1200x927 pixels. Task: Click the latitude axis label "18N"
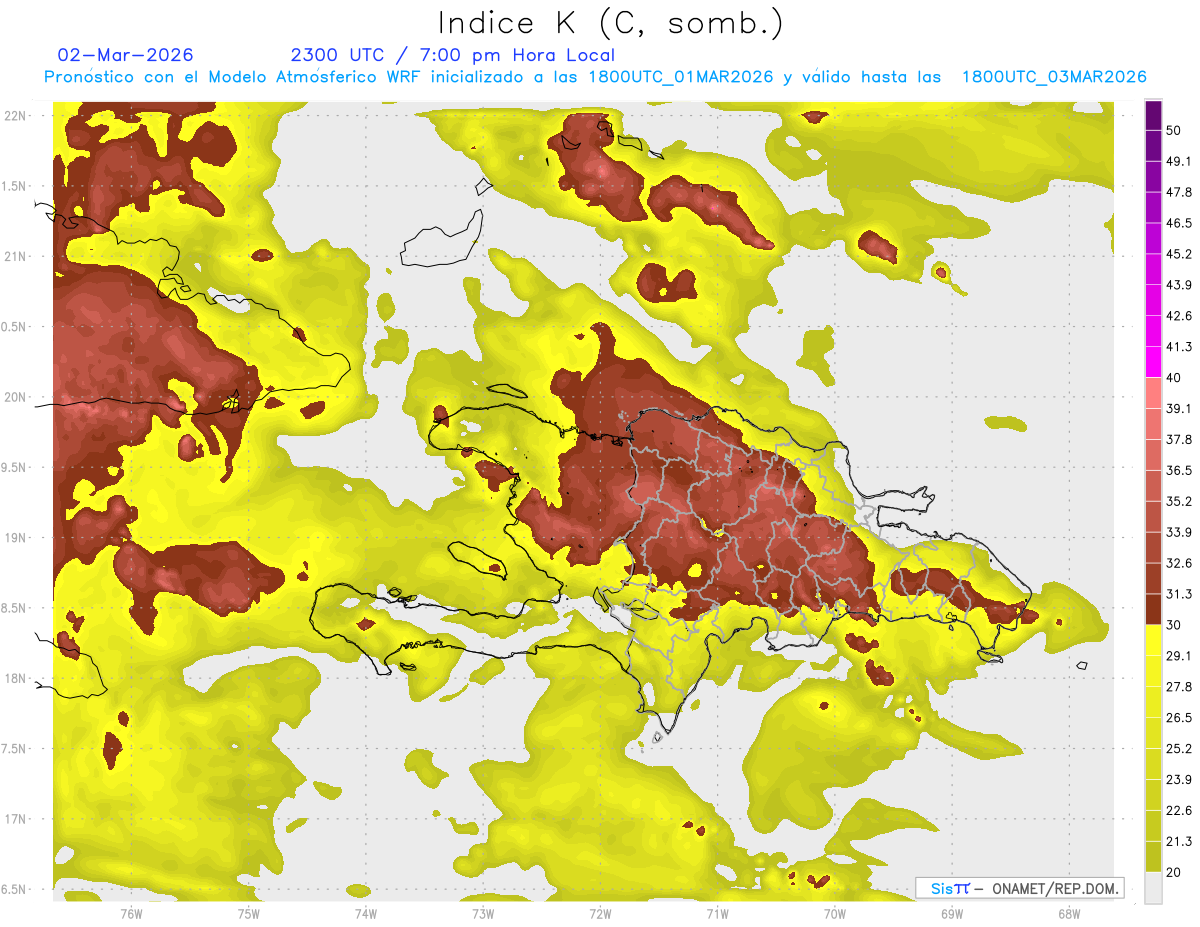point(15,678)
